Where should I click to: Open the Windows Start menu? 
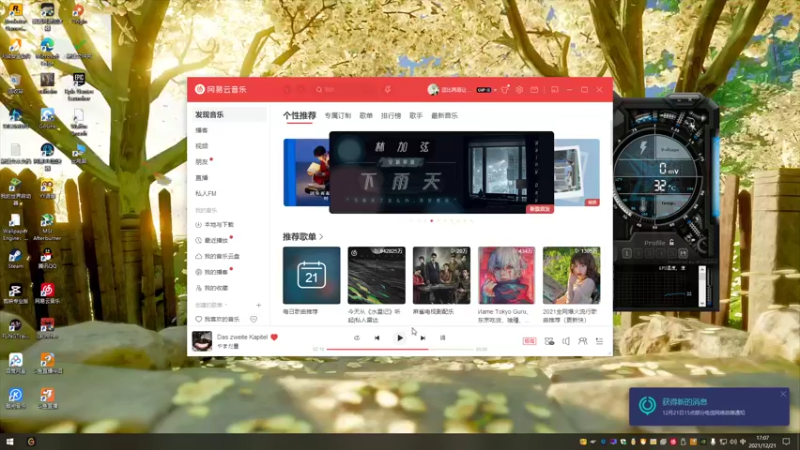click(x=10, y=442)
